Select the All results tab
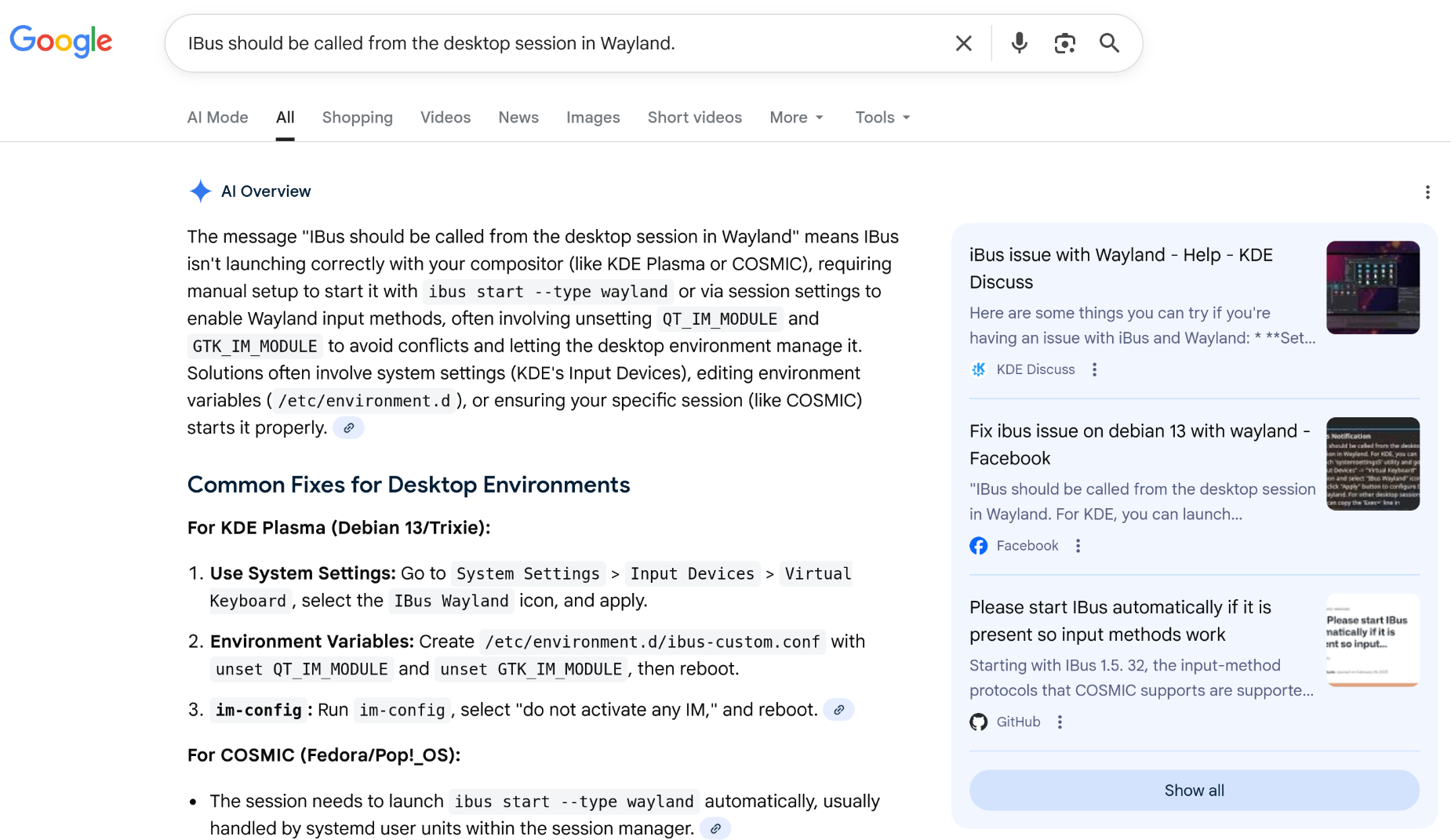The height and width of the screenshot is (840, 1451). click(x=285, y=117)
